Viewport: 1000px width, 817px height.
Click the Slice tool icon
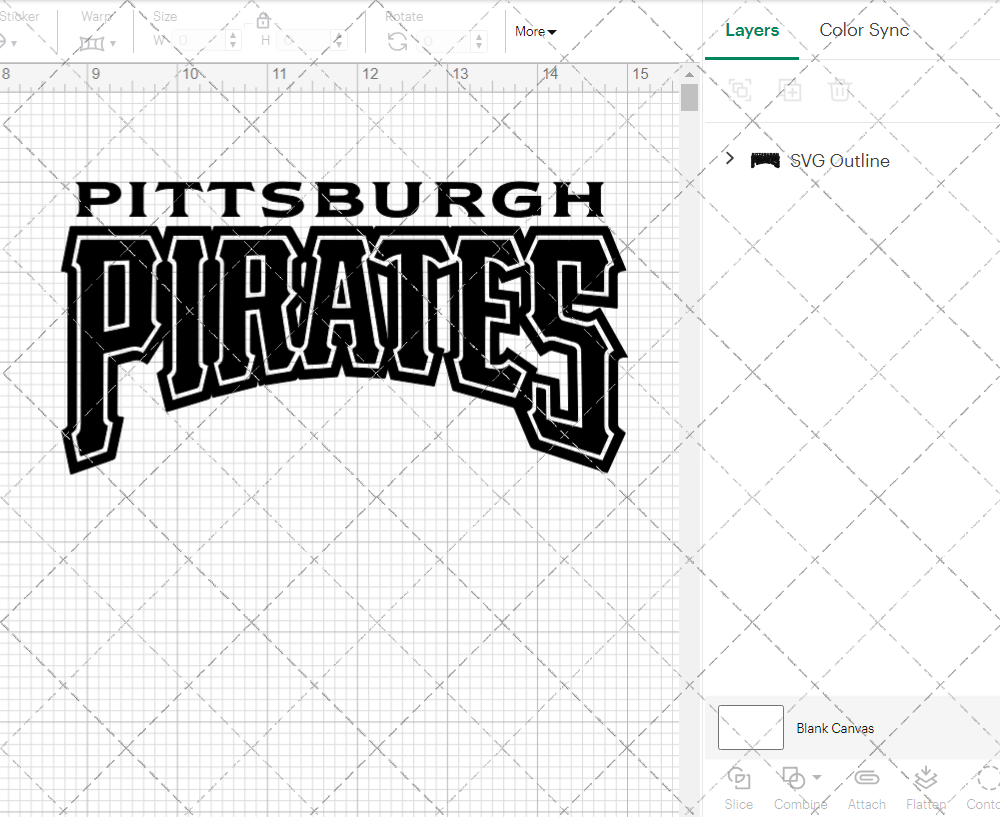(x=739, y=779)
